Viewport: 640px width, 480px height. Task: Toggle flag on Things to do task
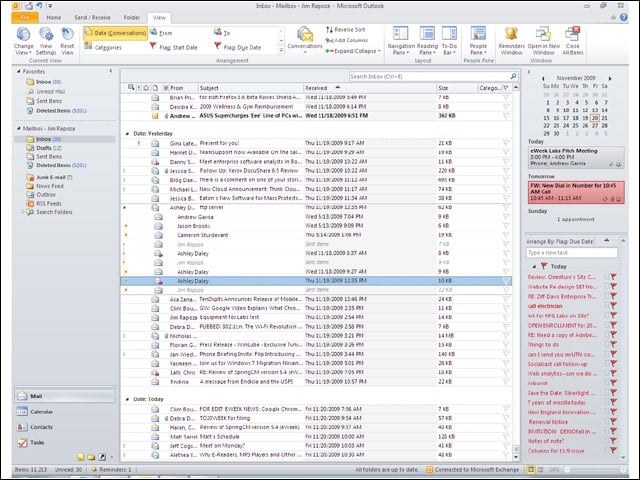click(613, 344)
